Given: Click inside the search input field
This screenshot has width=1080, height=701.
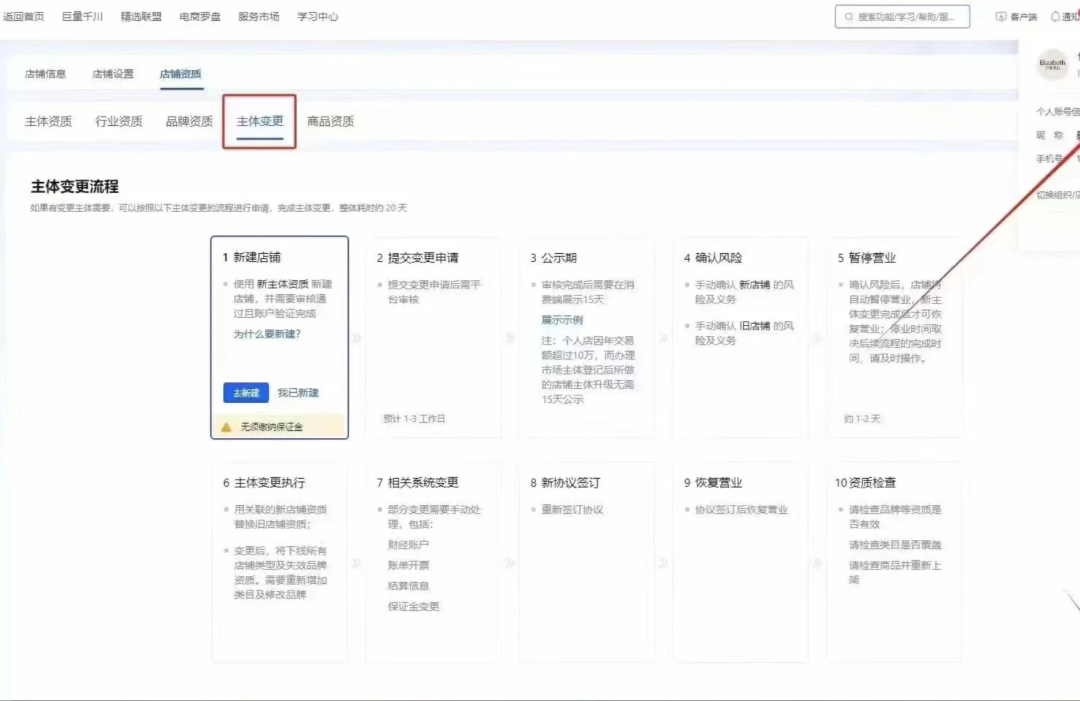Looking at the screenshot, I should (x=910, y=16).
